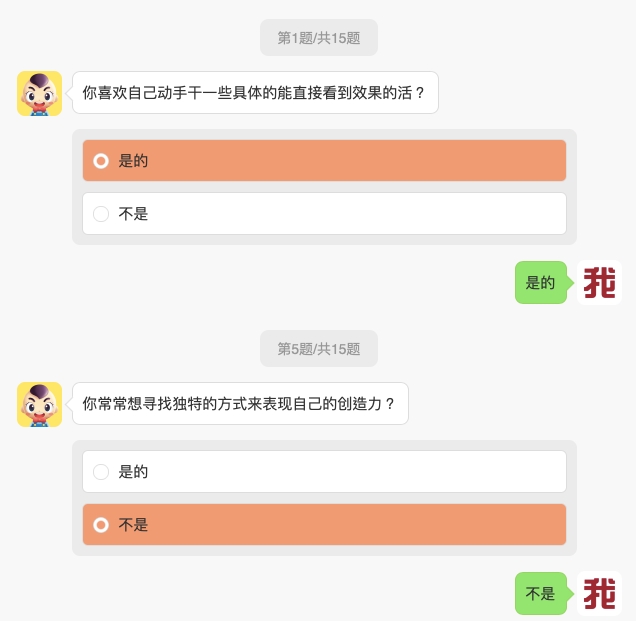Click the 第5题/共15题 progress label
636x621 pixels.
(319, 348)
